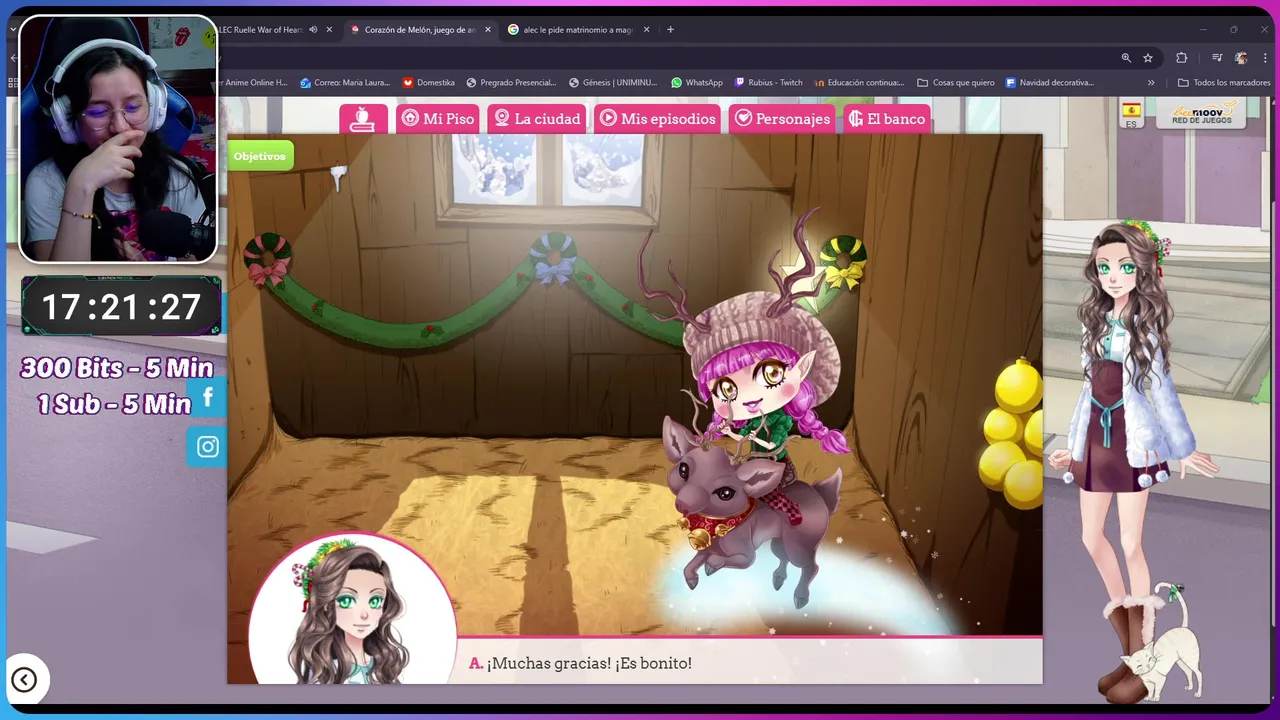Click the green Objetivos button

tap(260, 156)
